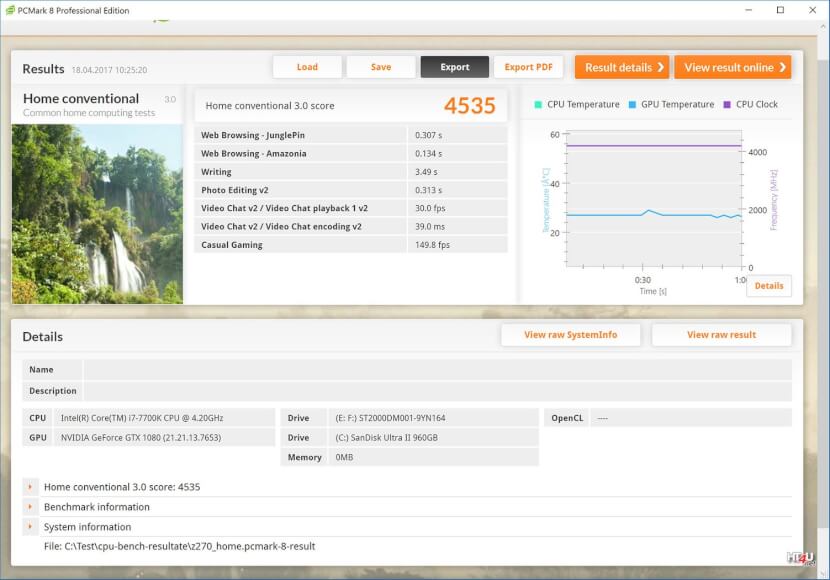The width and height of the screenshot is (830, 580).
Task: Toggle CPU Temperature legend swatch
Action: [538, 105]
